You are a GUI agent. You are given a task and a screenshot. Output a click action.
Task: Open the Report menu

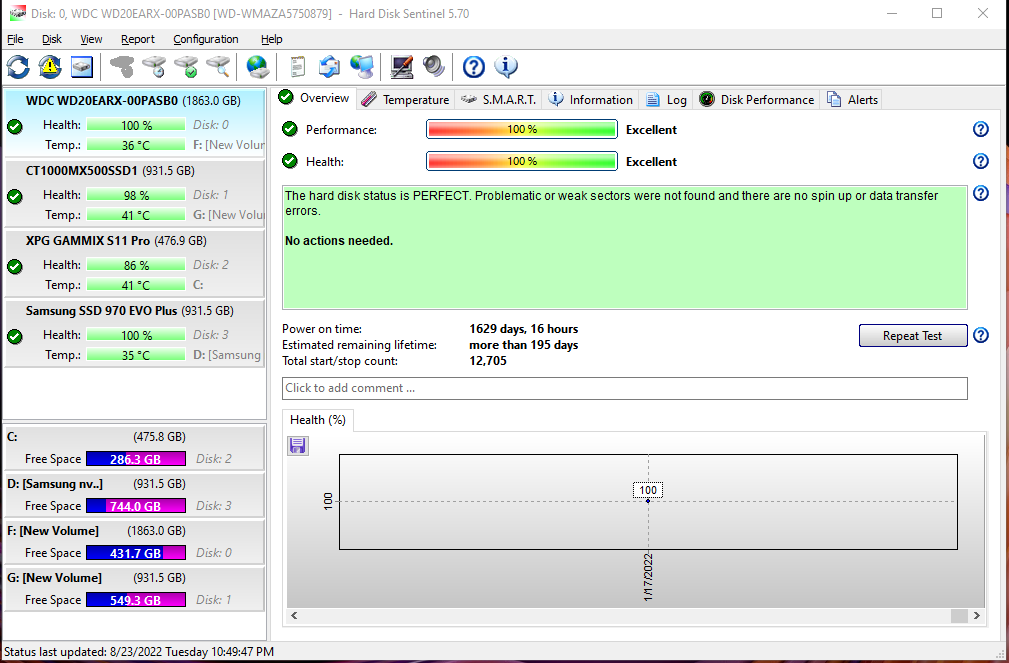(x=138, y=39)
